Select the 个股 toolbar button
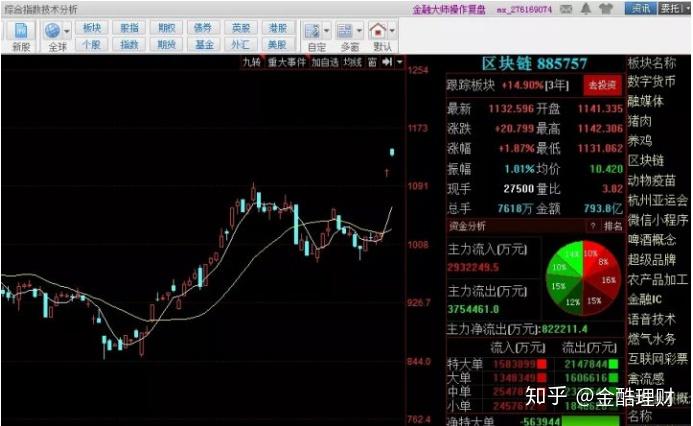Image resolution: width=693 pixels, height=426 pixels. click(x=91, y=45)
